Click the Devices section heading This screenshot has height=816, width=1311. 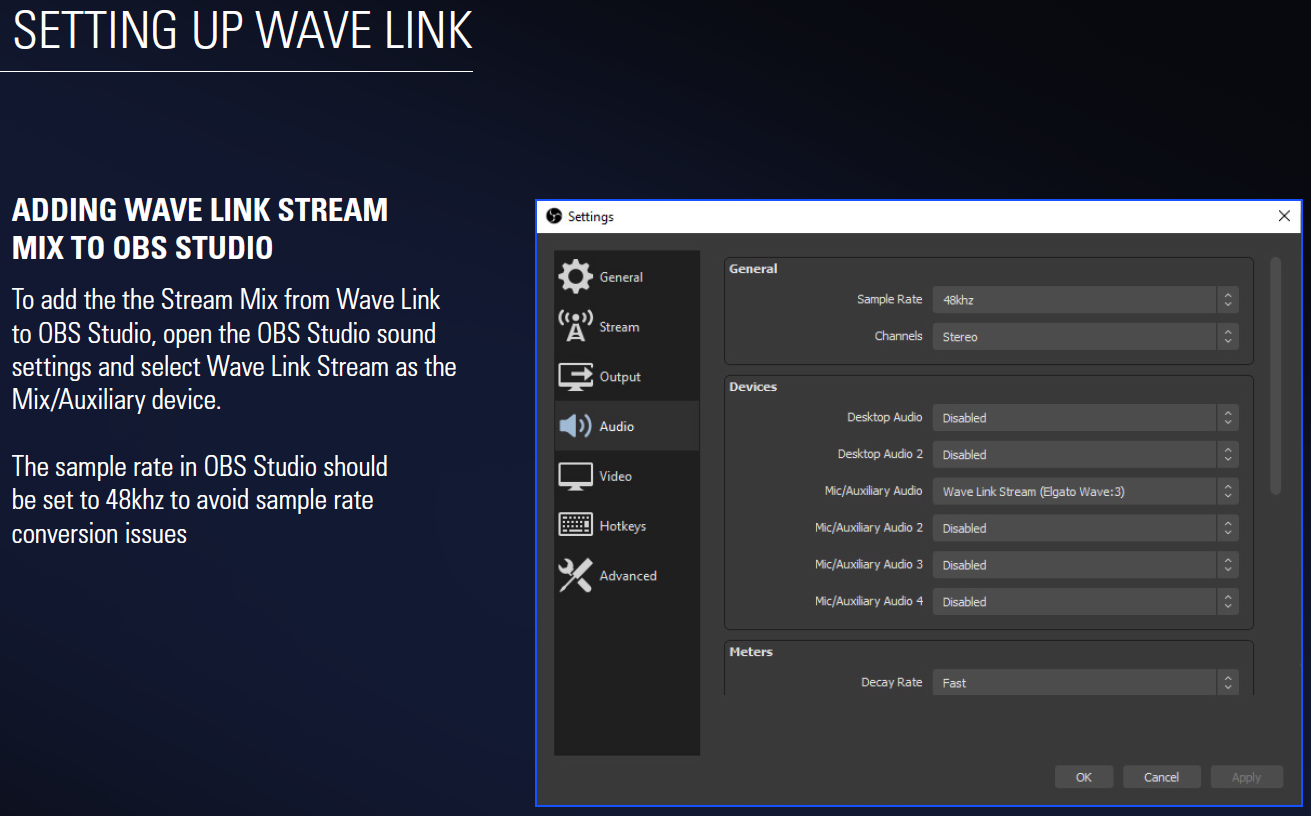[x=753, y=387]
